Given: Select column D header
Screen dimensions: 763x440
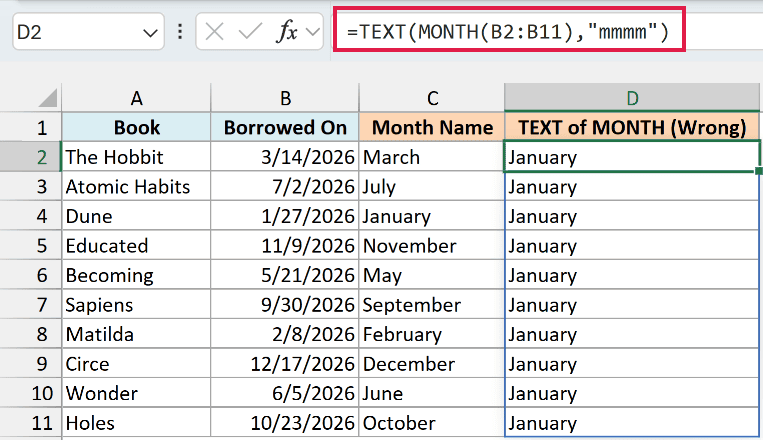Looking at the screenshot, I should (632, 98).
